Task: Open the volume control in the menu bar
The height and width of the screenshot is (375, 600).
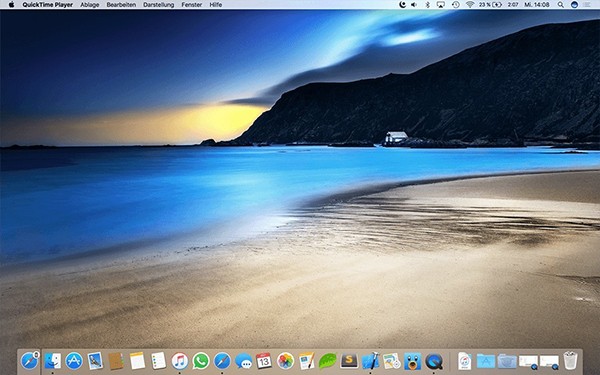Action: click(414, 5)
